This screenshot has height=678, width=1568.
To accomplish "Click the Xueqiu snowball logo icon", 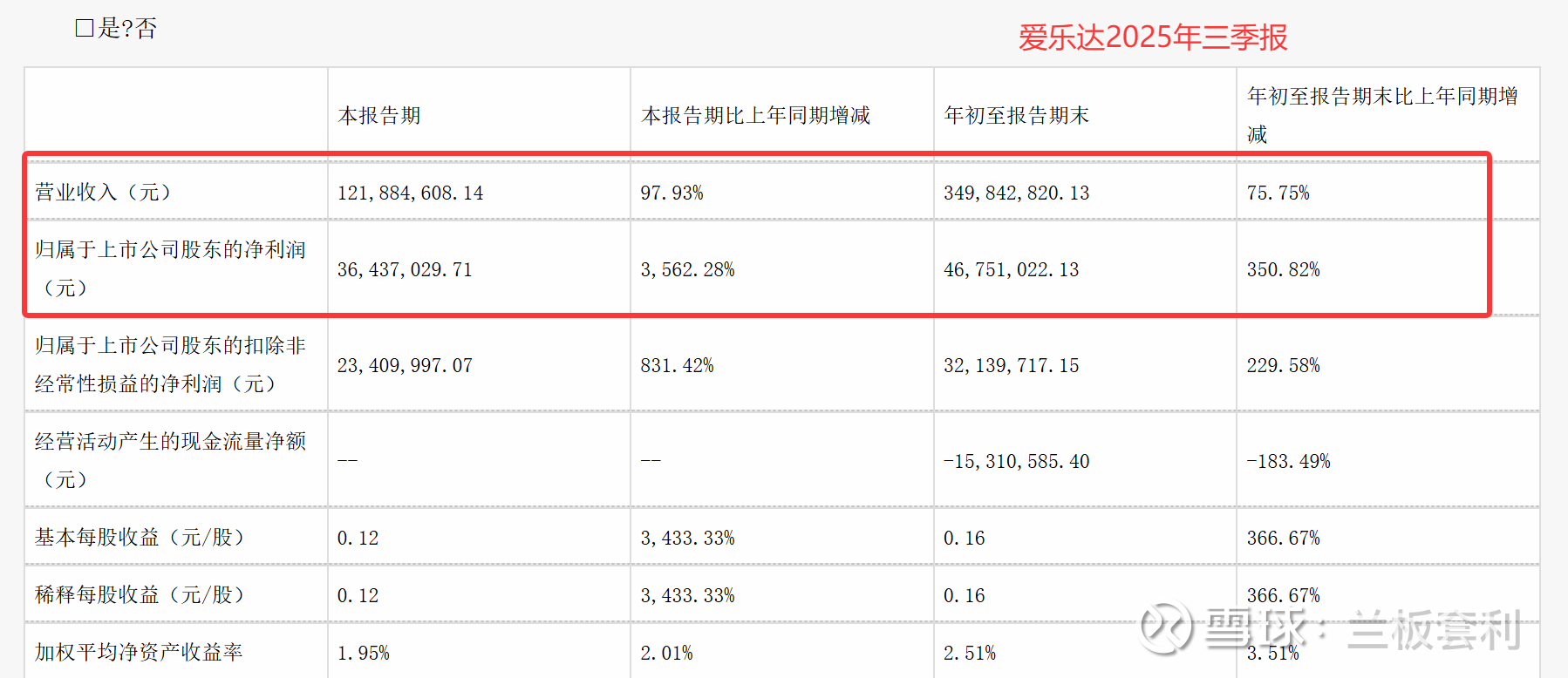I will 1167,627.
